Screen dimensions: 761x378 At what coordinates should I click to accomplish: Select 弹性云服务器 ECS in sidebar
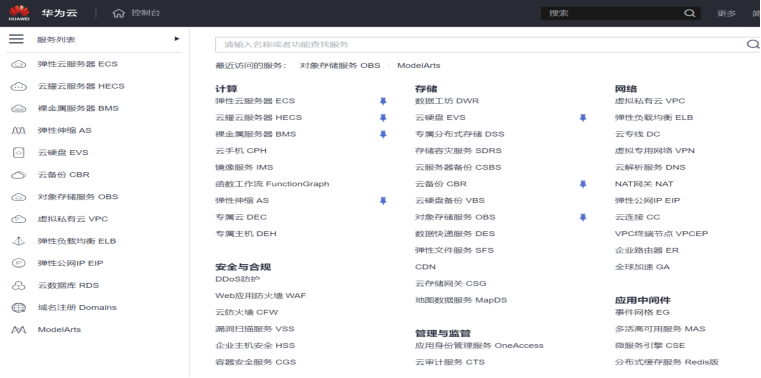[x=78, y=64]
